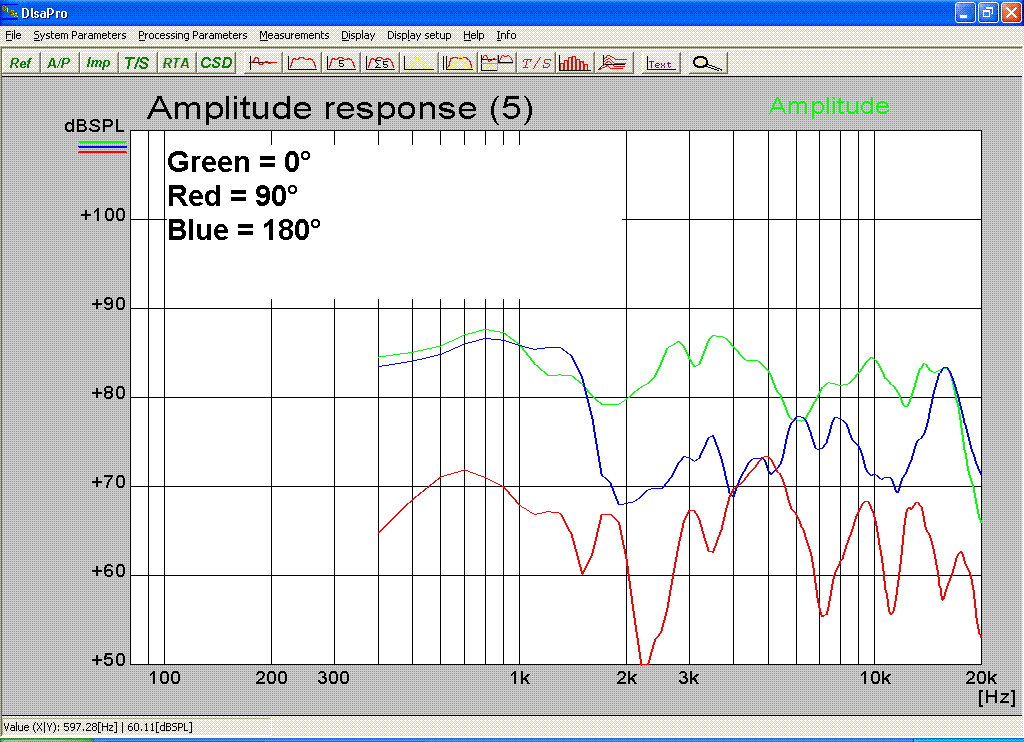Show the impulse response icon
The width and height of the screenshot is (1024, 742).
263,63
